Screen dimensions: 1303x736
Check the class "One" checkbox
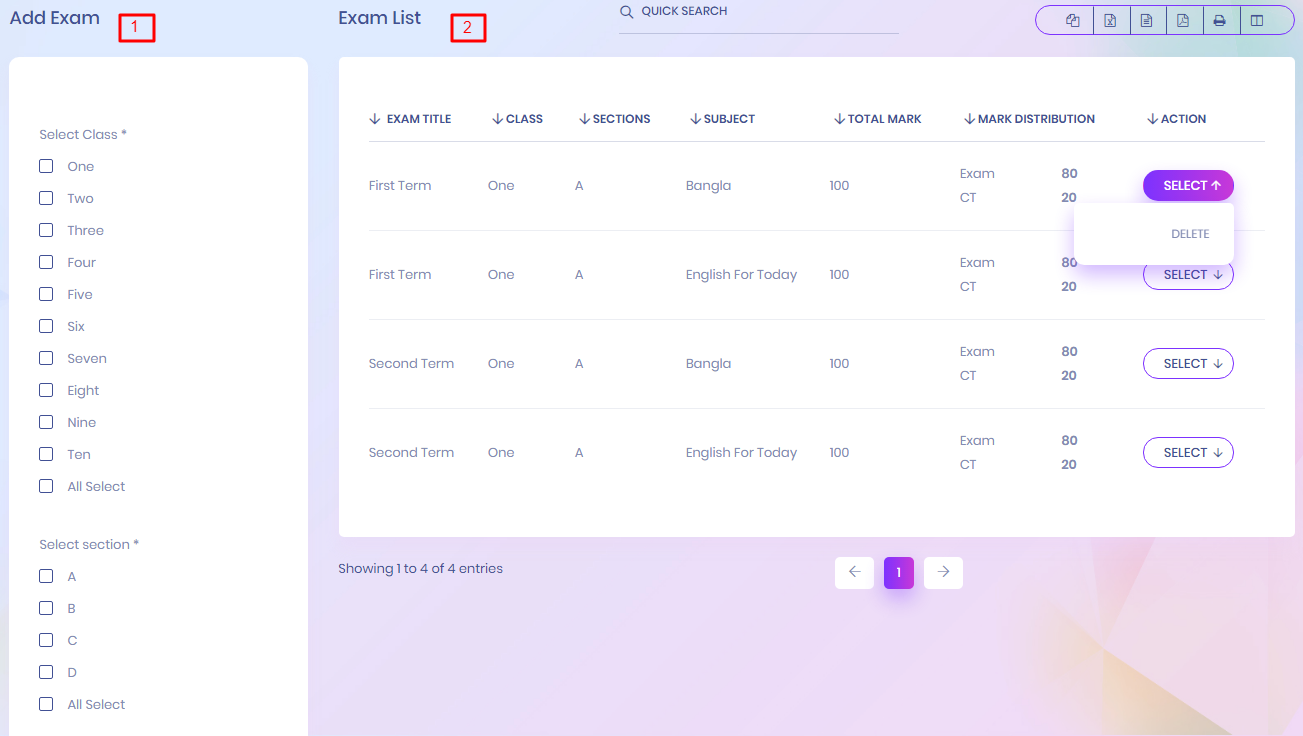pyautogui.click(x=46, y=166)
